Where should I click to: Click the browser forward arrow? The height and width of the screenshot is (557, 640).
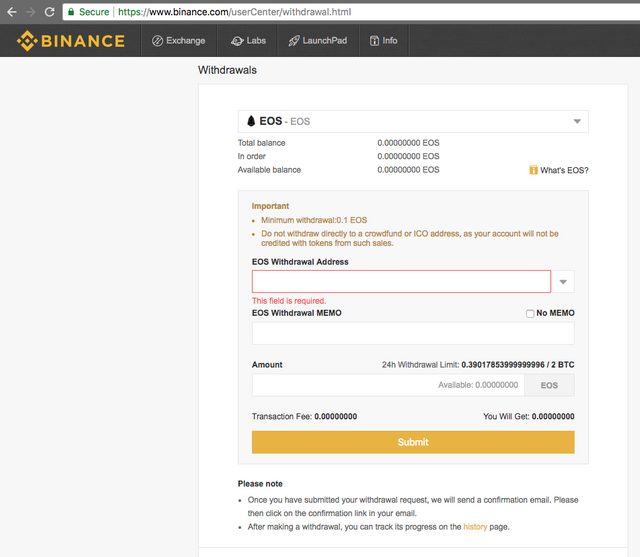pyautogui.click(x=31, y=12)
